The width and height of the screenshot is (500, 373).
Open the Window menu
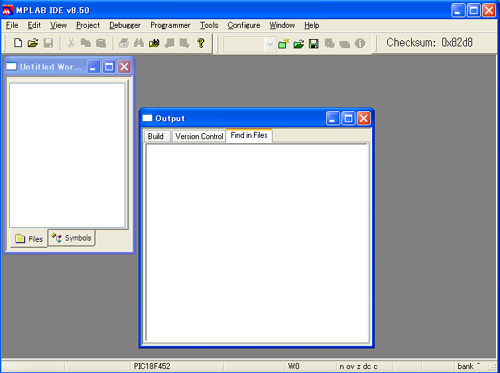282,25
